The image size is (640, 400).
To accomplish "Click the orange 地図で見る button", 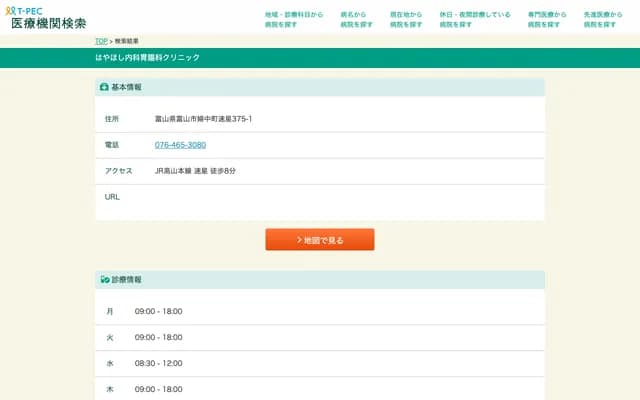I will click(320, 240).
